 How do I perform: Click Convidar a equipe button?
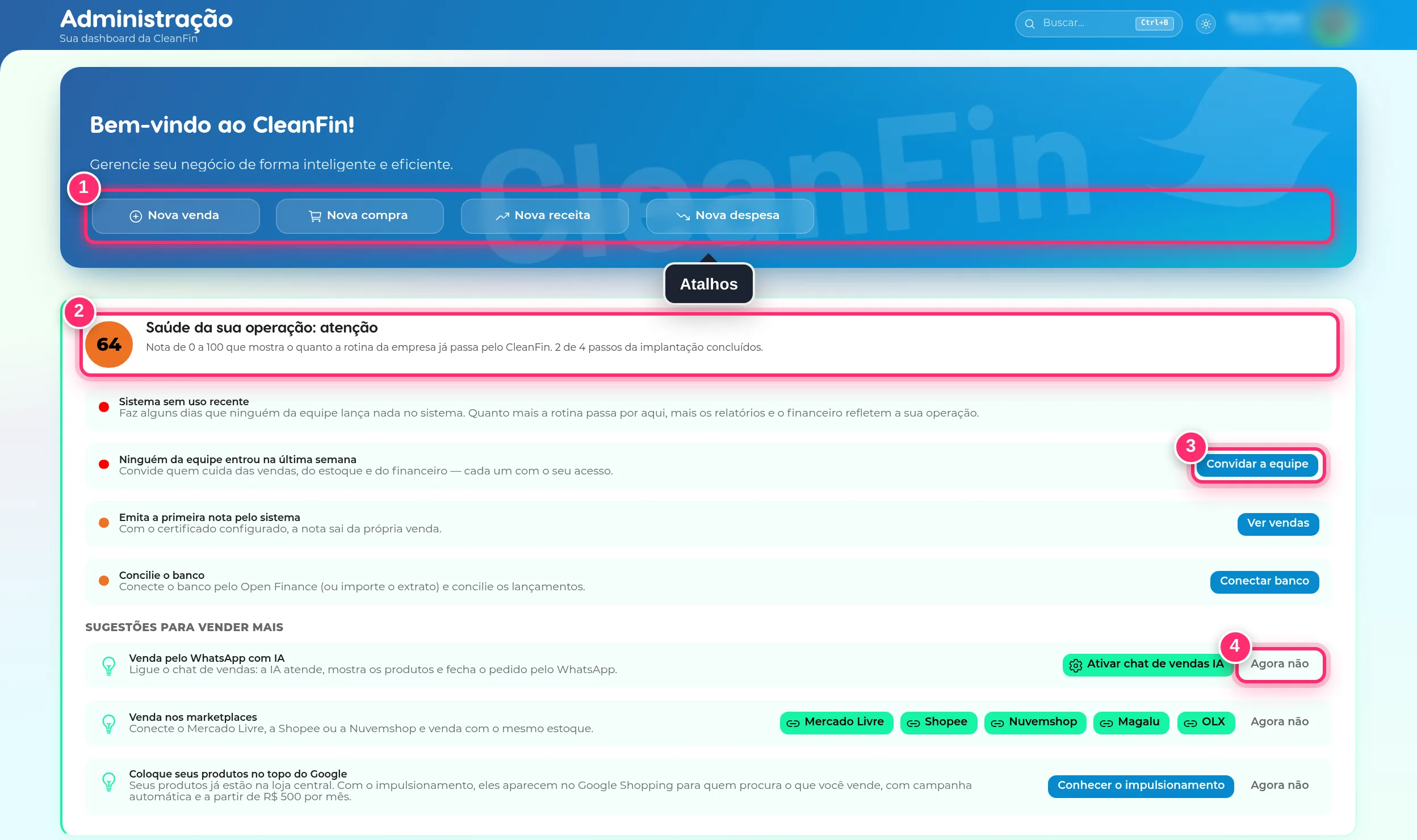(1257, 464)
